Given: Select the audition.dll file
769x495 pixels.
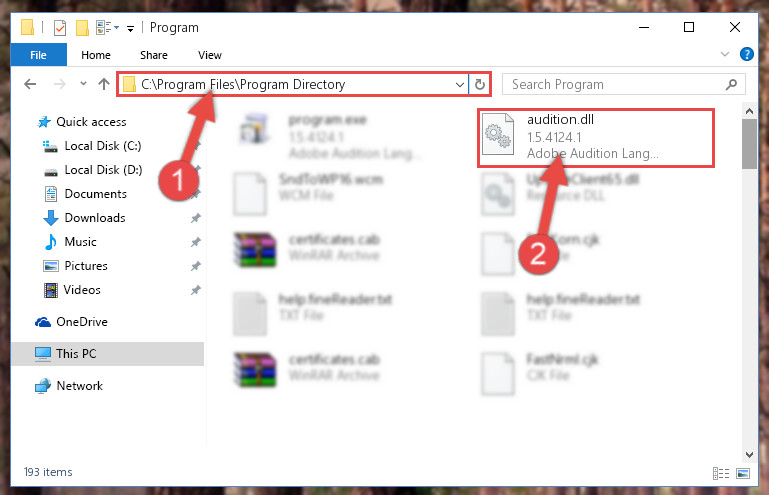Looking at the screenshot, I should pos(595,138).
